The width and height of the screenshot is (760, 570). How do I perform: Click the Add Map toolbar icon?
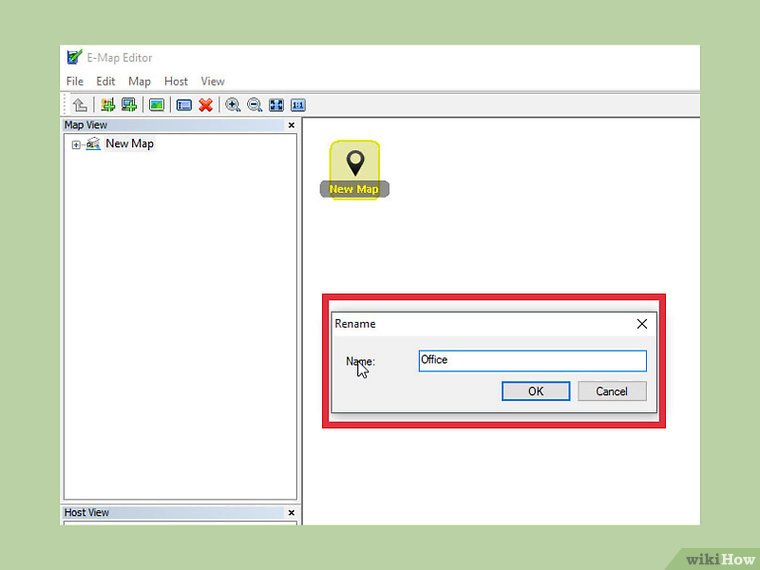(x=108, y=105)
